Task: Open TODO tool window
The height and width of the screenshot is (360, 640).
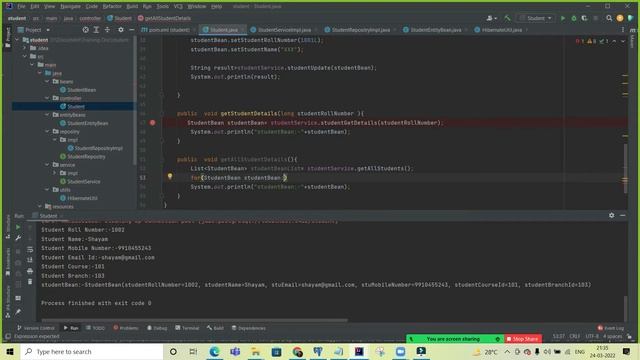Action: pyautogui.click(x=96, y=328)
